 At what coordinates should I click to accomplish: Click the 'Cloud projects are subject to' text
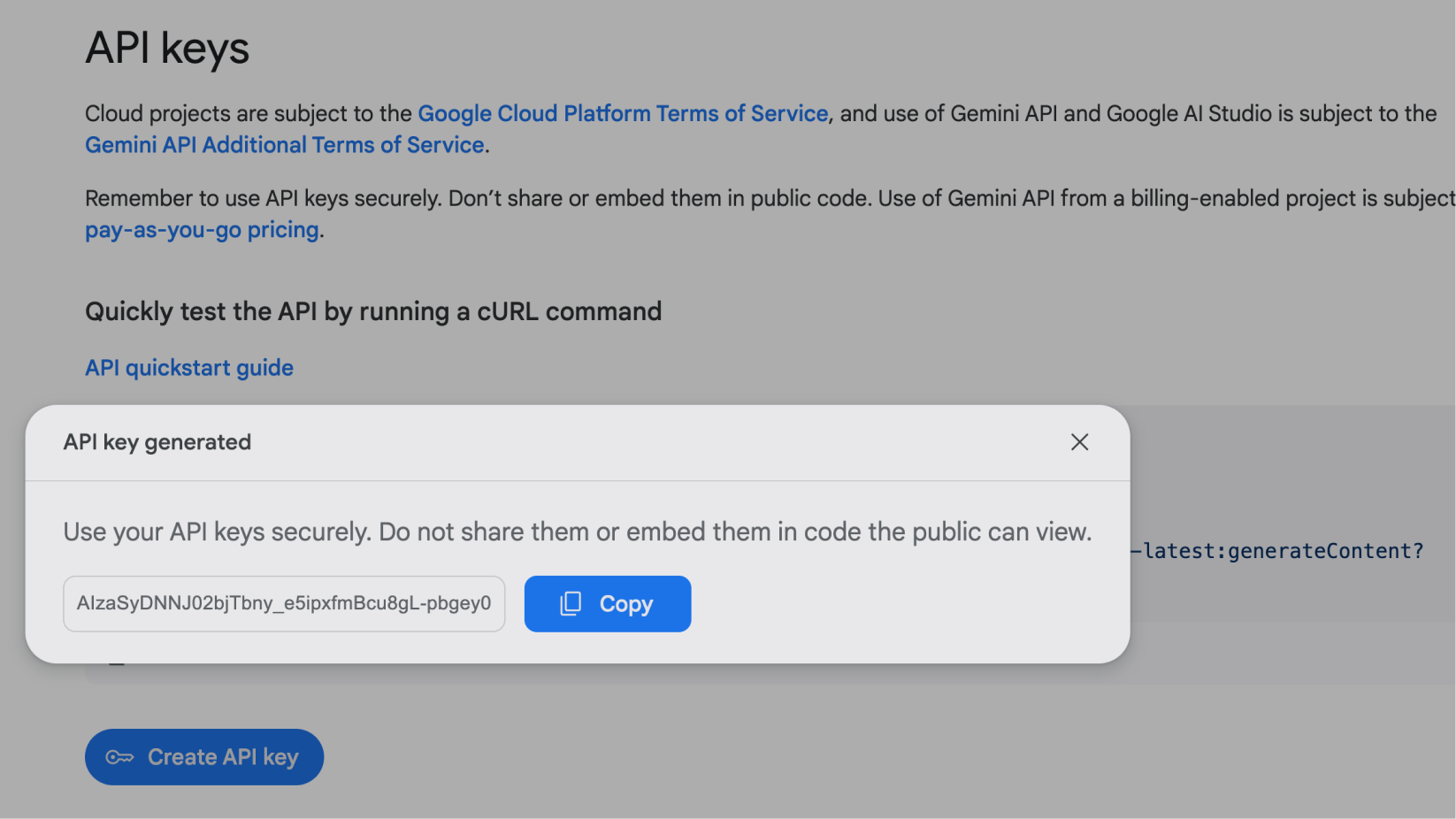pos(248,113)
